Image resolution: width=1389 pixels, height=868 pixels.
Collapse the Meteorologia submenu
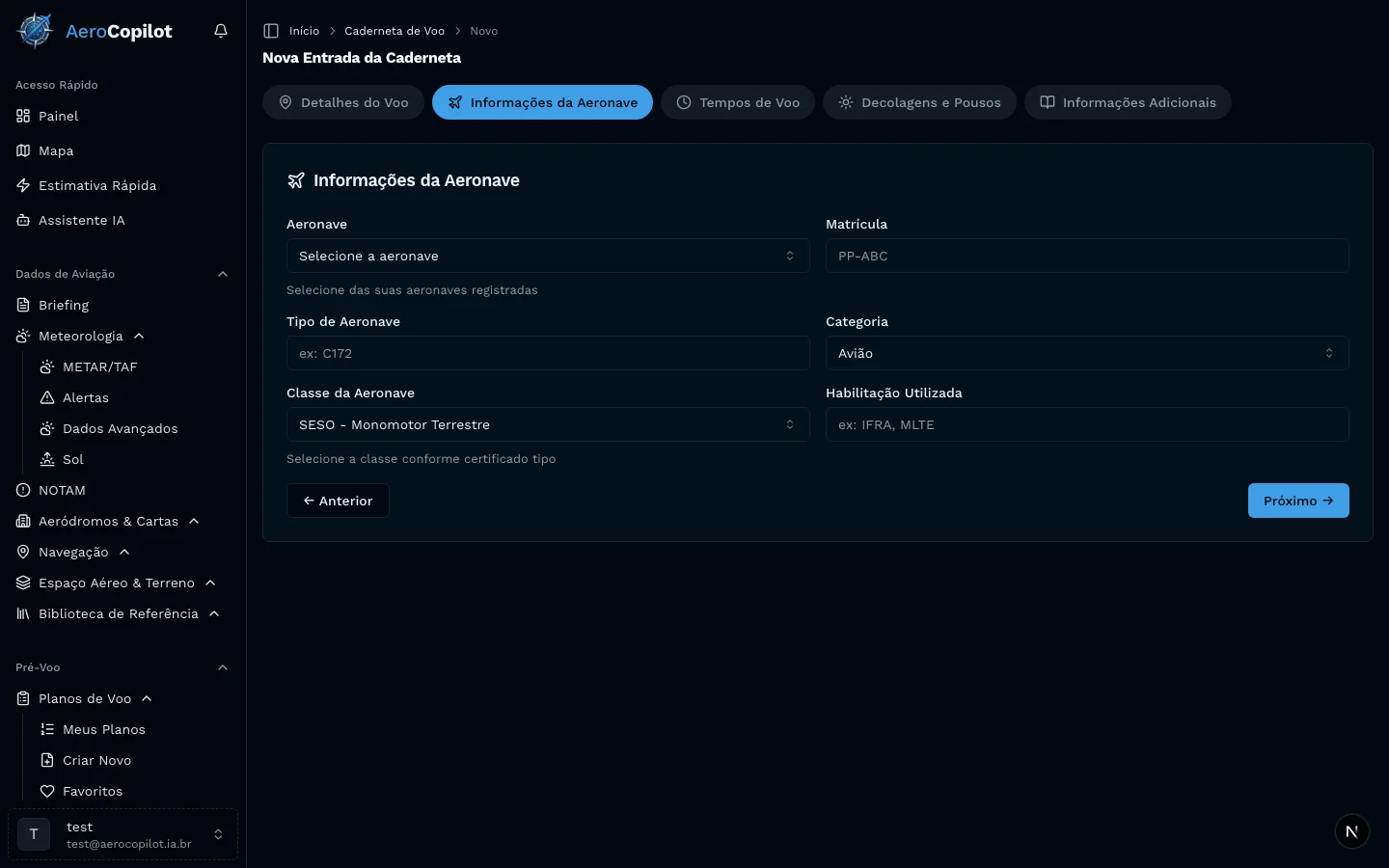139,336
